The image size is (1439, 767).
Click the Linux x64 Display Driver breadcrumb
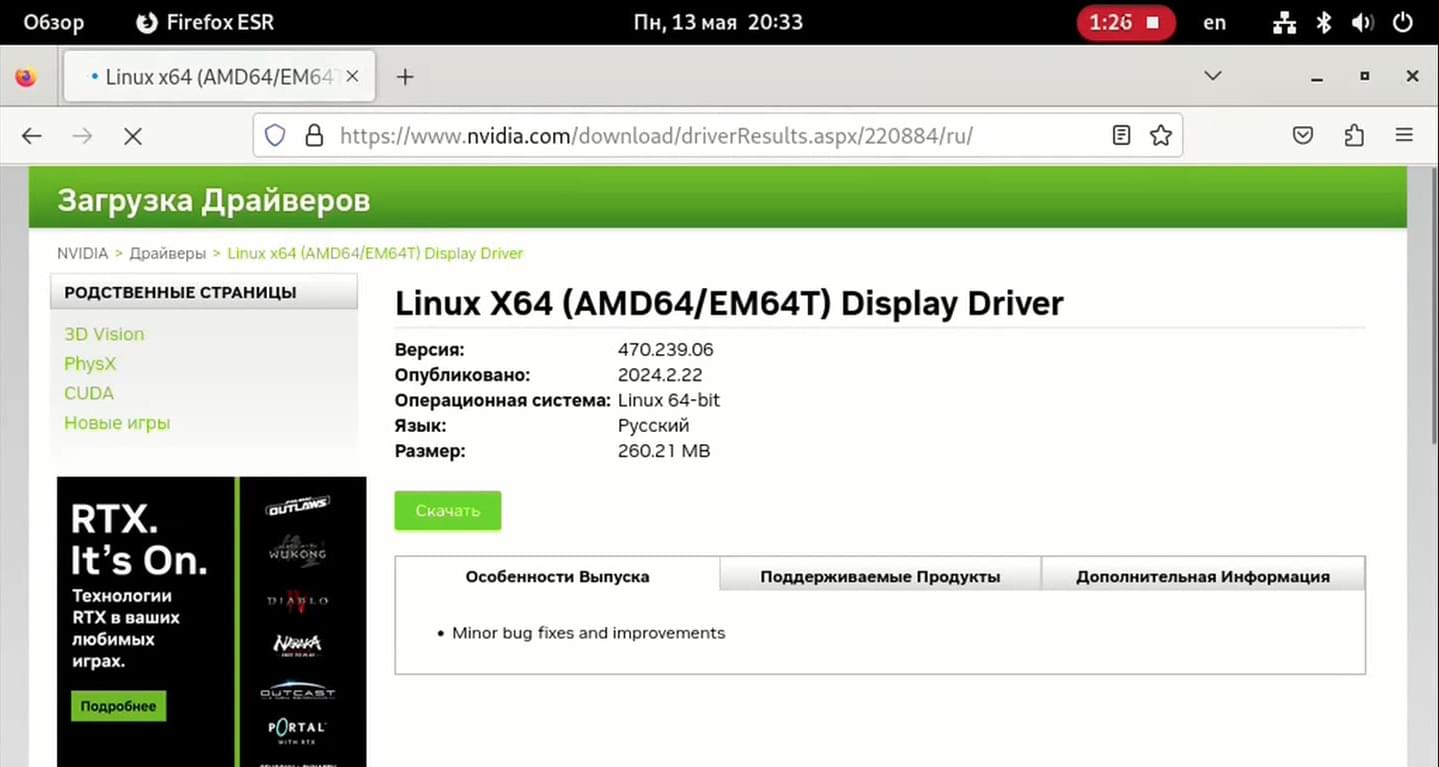click(x=375, y=253)
